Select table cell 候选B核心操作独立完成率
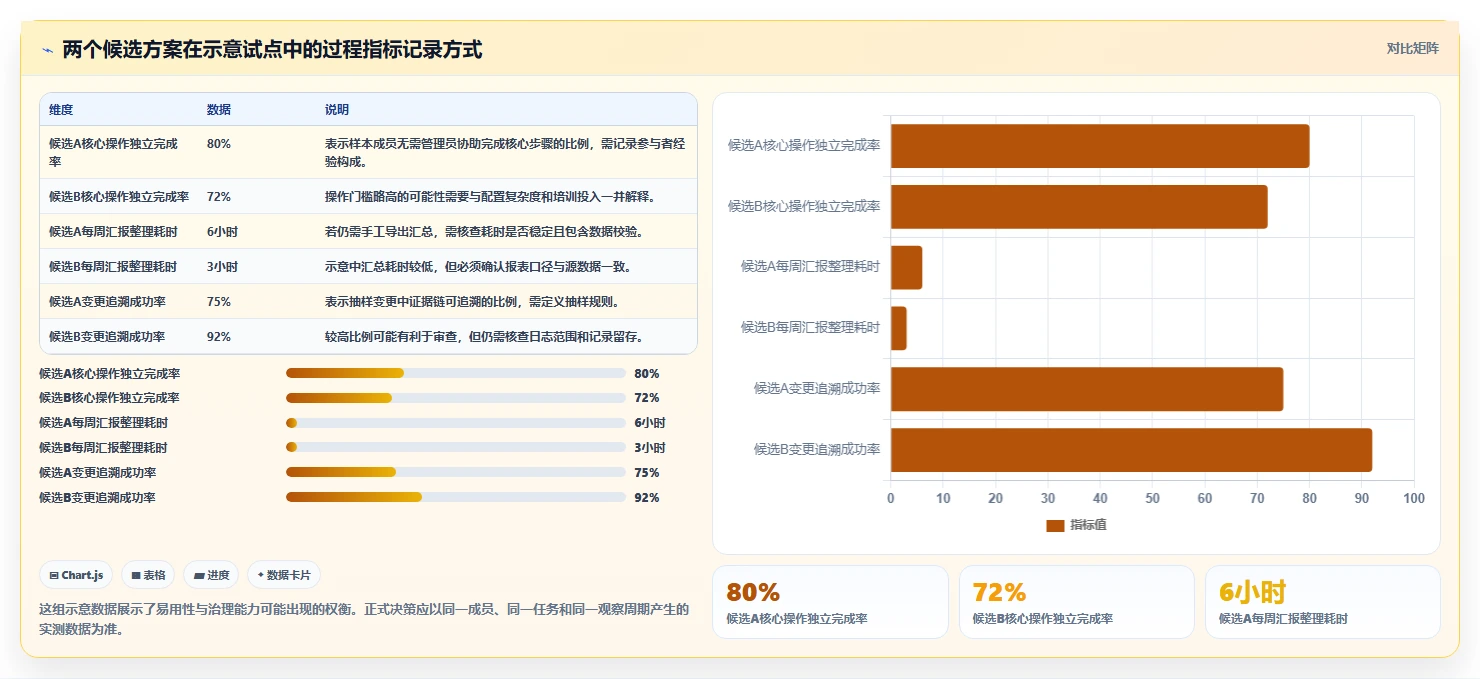The image size is (1480, 679). click(x=119, y=197)
